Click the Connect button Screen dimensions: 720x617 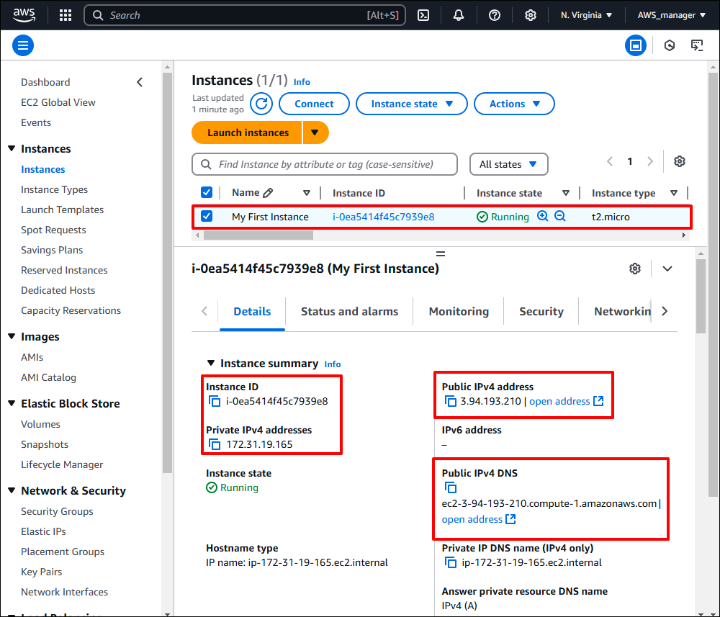(x=314, y=104)
